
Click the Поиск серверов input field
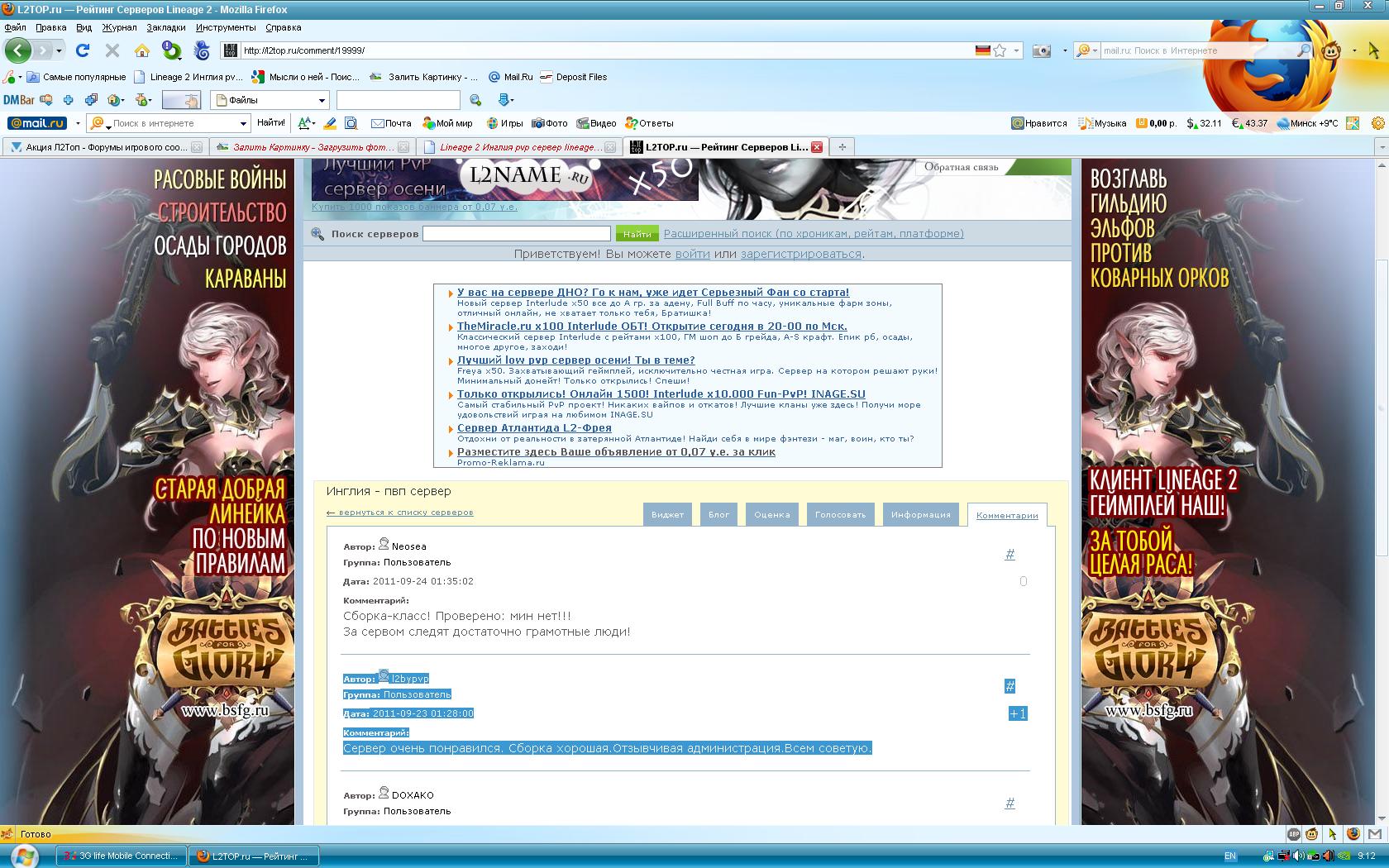pyautogui.click(x=517, y=234)
